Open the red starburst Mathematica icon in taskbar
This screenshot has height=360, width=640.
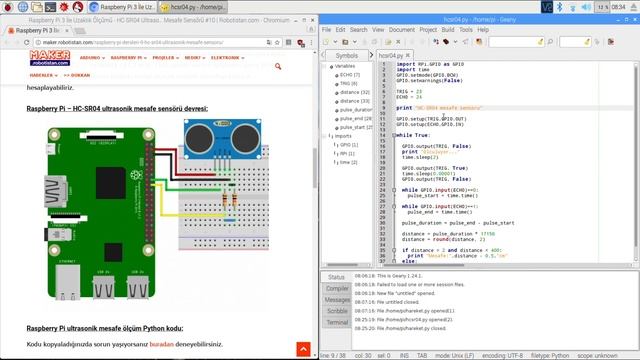(64, 7)
